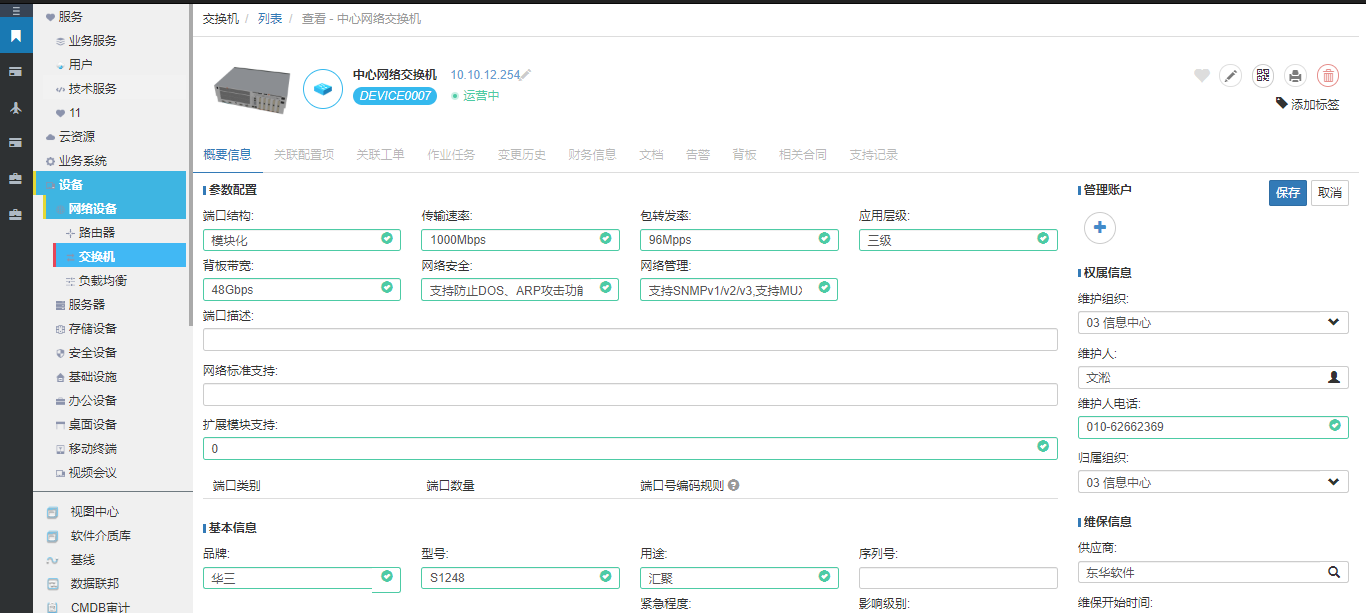Expand the 服务器 tree item
Viewport: 1366px width, 613px height.
[86, 304]
